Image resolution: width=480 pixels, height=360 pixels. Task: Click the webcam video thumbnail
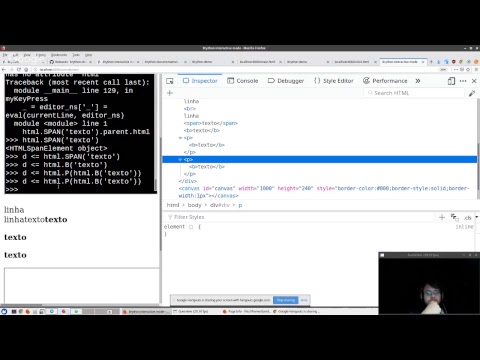429,286
